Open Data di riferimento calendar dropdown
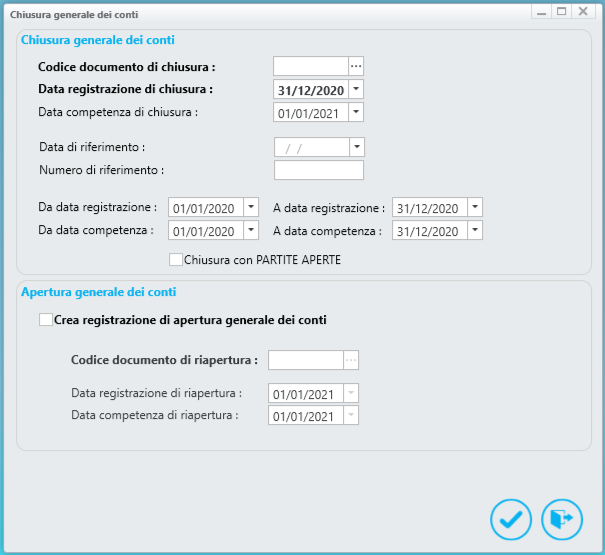The width and height of the screenshot is (605, 555). click(356, 147)
